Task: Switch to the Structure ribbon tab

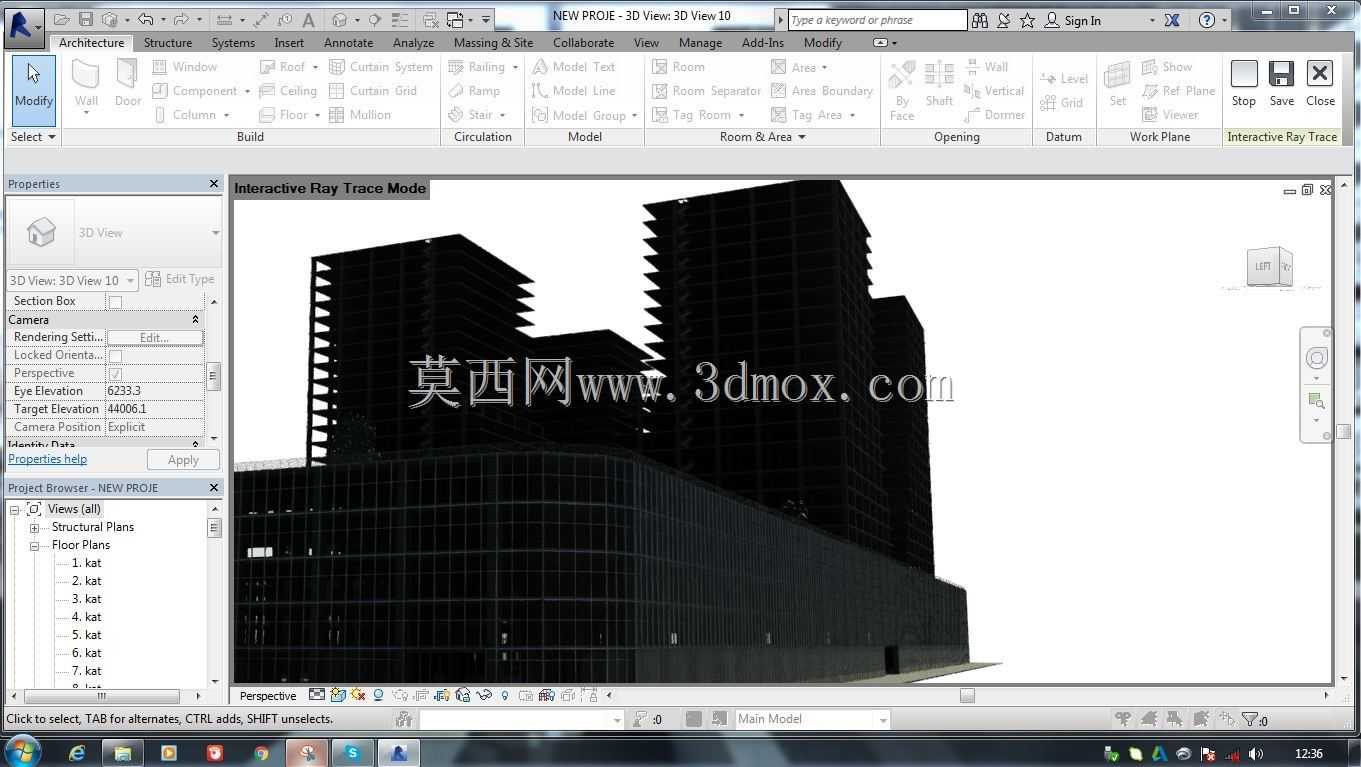Action: click(x=168, y=43)
